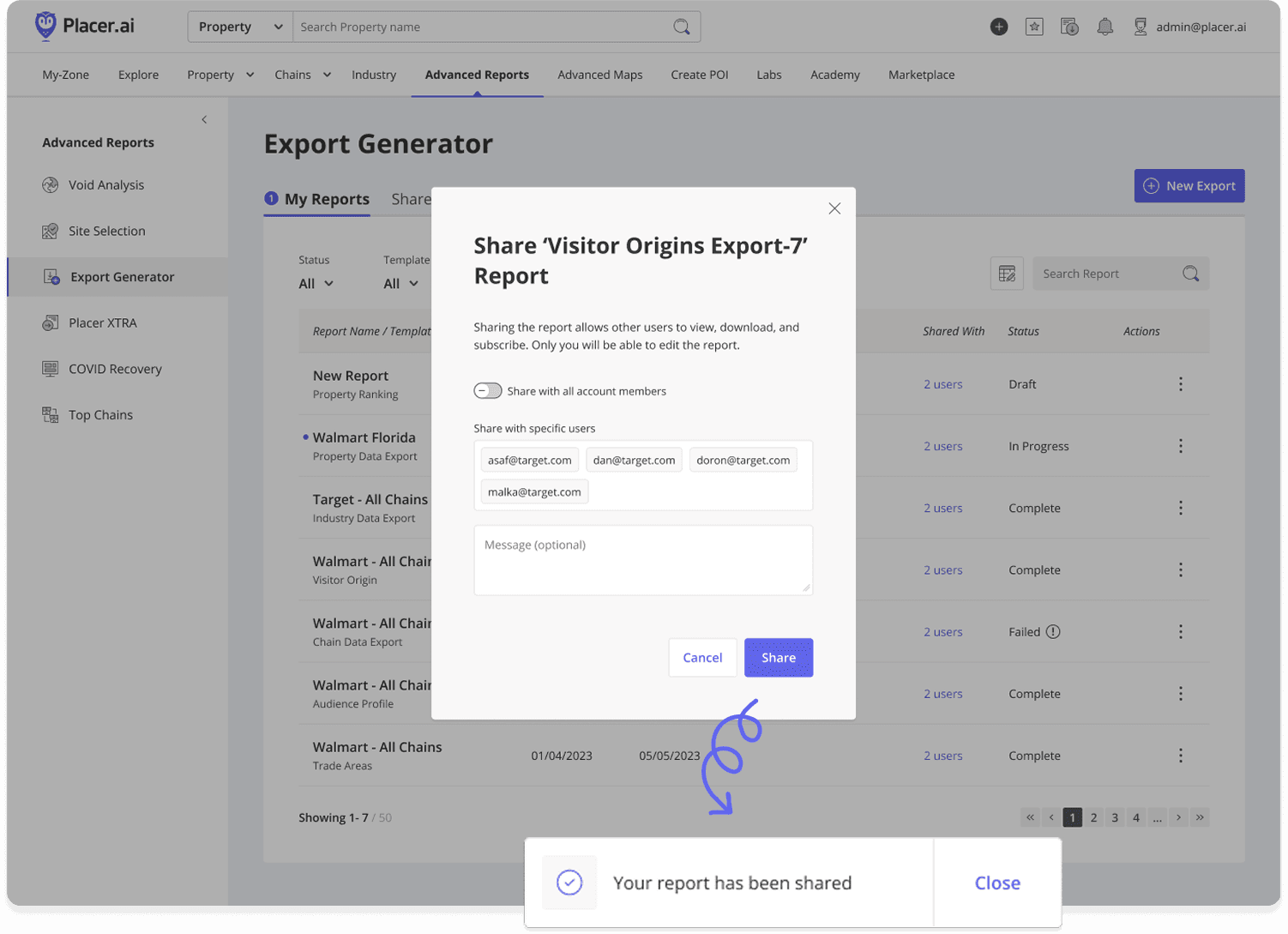This screenshot has width=1288, height=934.
Task: Switch to the Advanced Maps menu item
Action: 599,75
